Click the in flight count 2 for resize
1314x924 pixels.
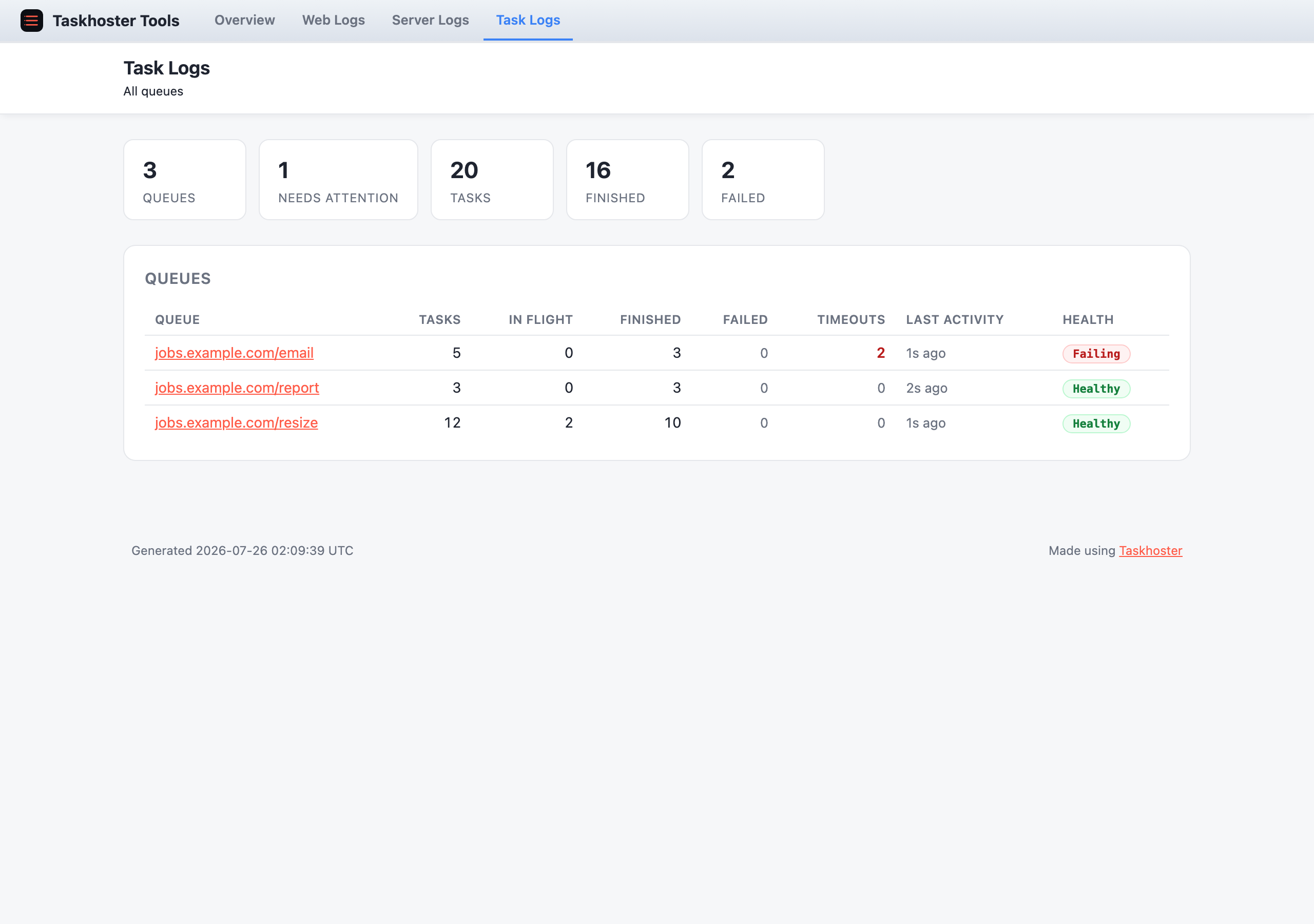pyautogui.click(x=569, y=422)
